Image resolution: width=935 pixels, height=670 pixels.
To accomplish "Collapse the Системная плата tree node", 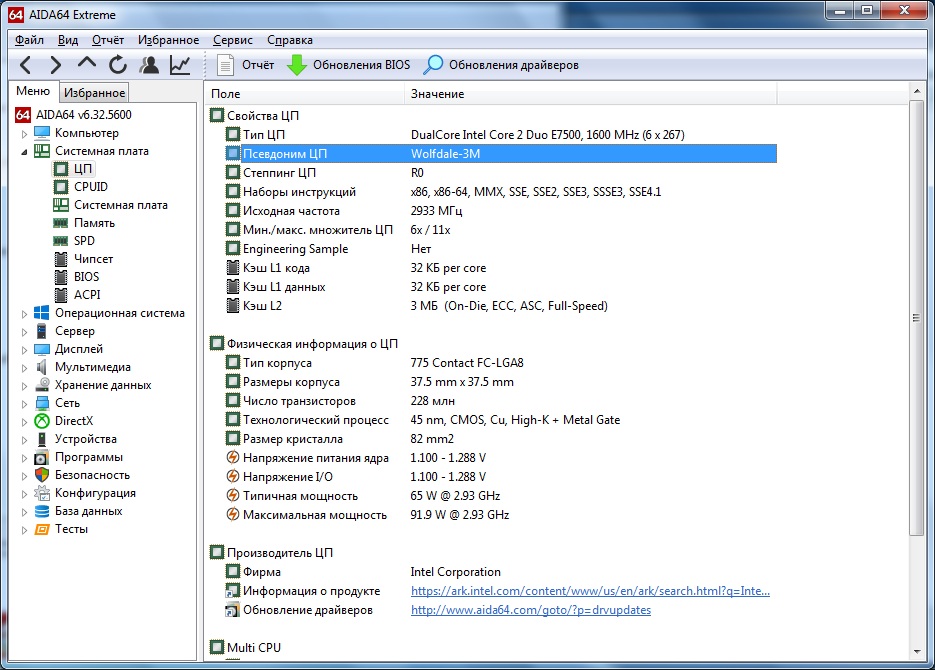I will (24, 151).
